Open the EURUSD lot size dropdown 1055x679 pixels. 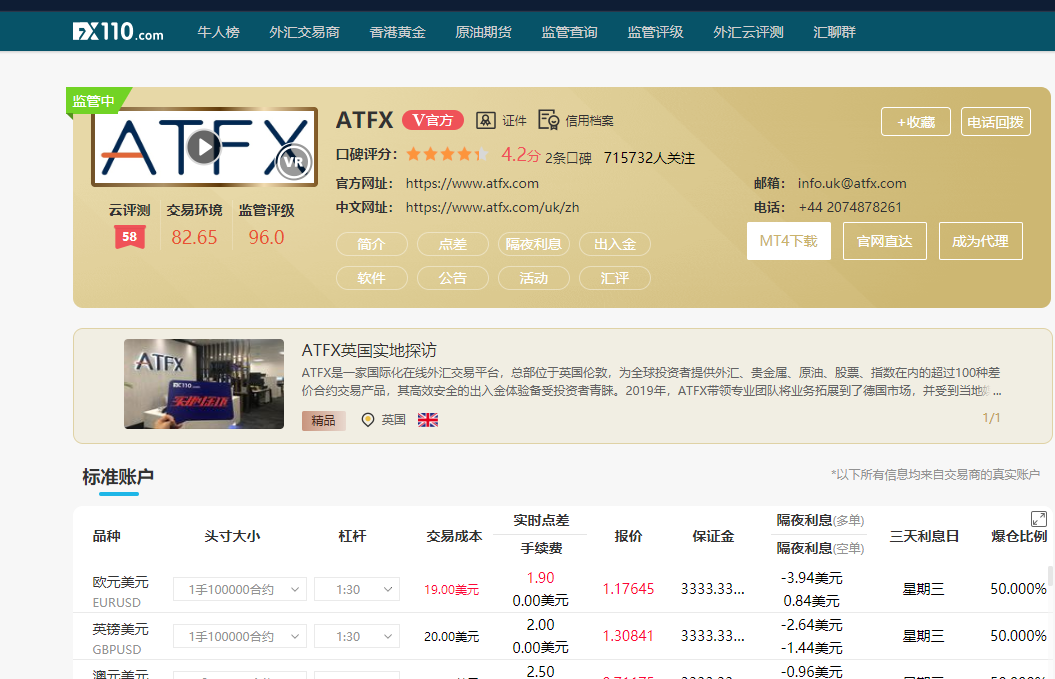click(240, 589)
